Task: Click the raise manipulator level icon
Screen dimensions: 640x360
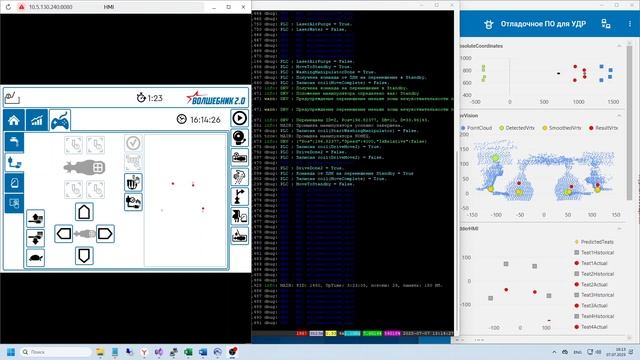Action: pos(36,218)
